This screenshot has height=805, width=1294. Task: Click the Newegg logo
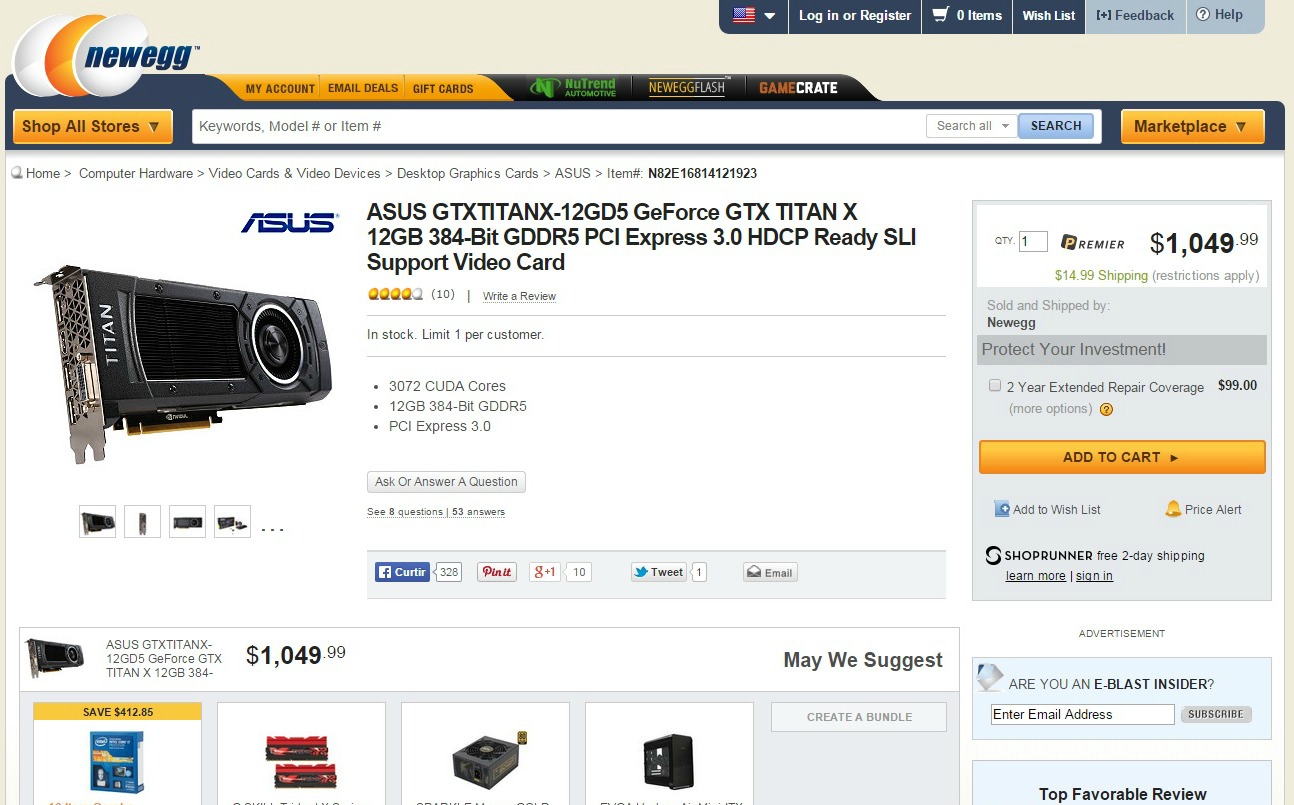coord(108,57)
